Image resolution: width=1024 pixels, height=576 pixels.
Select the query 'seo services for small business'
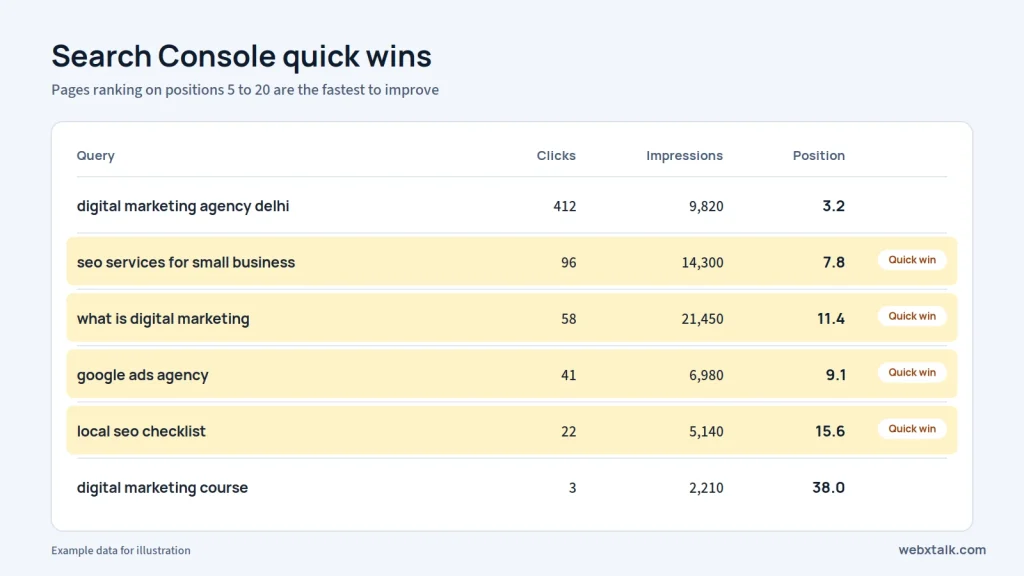[x=186, y=262]
